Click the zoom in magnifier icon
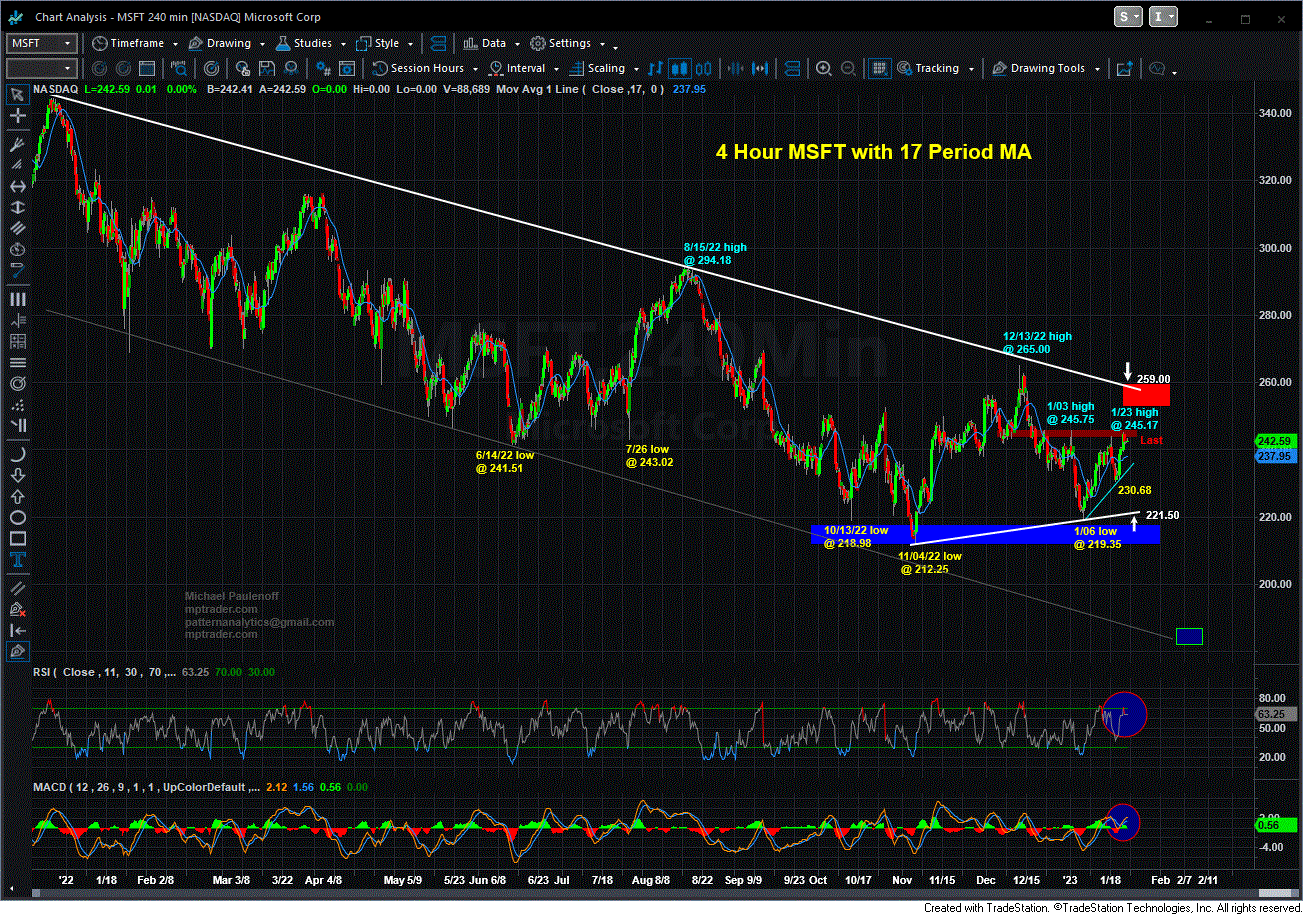1303x914 pixels. click(823, 68)
